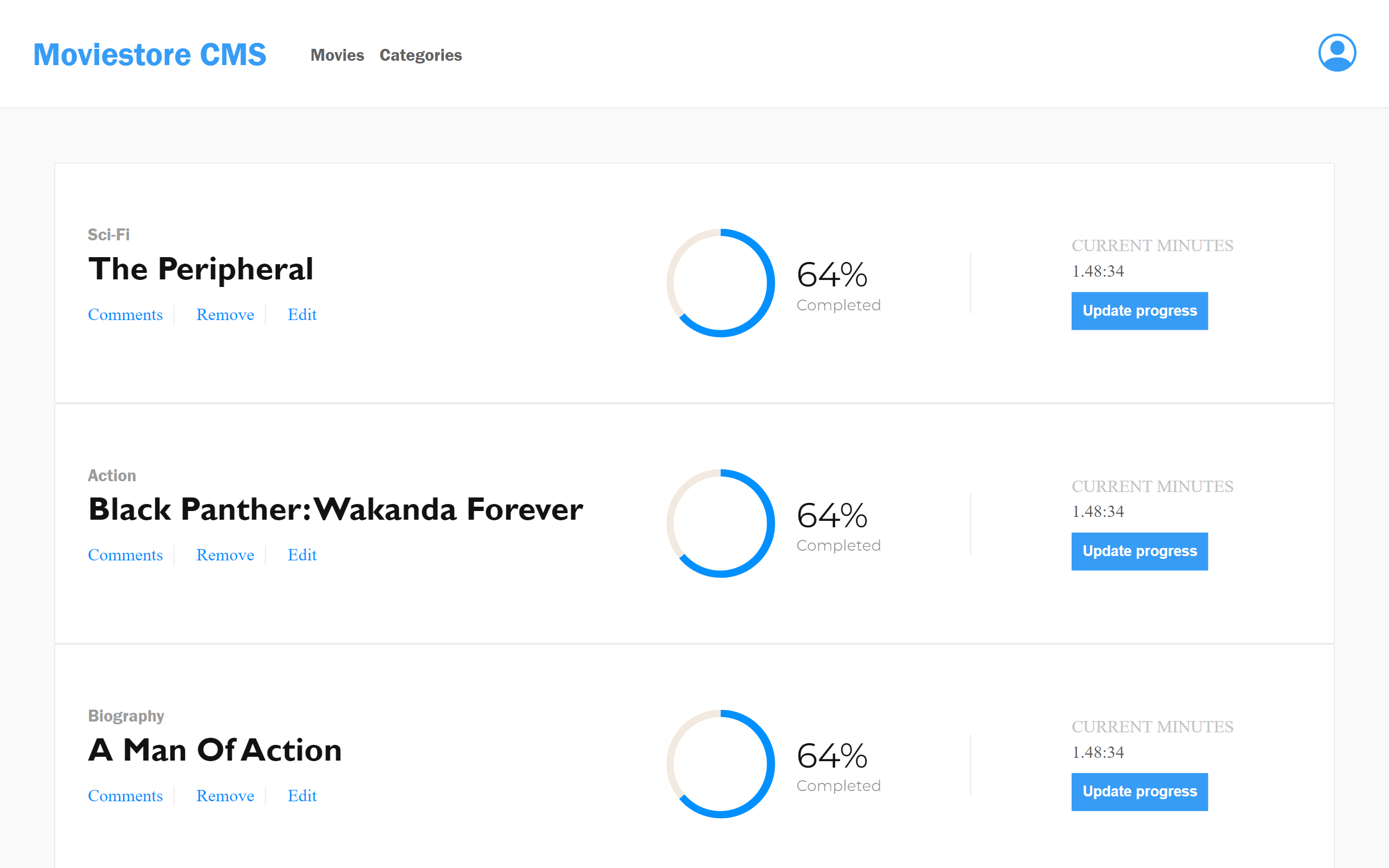
Task: Update progress for Black Panther: Wakanda Forever
Action: (1139, 551)
